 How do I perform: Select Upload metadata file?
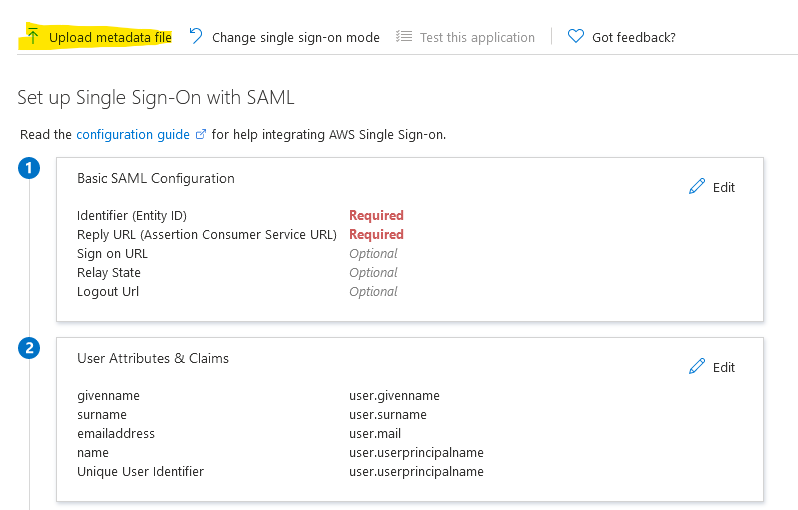[x=110, y=37]
